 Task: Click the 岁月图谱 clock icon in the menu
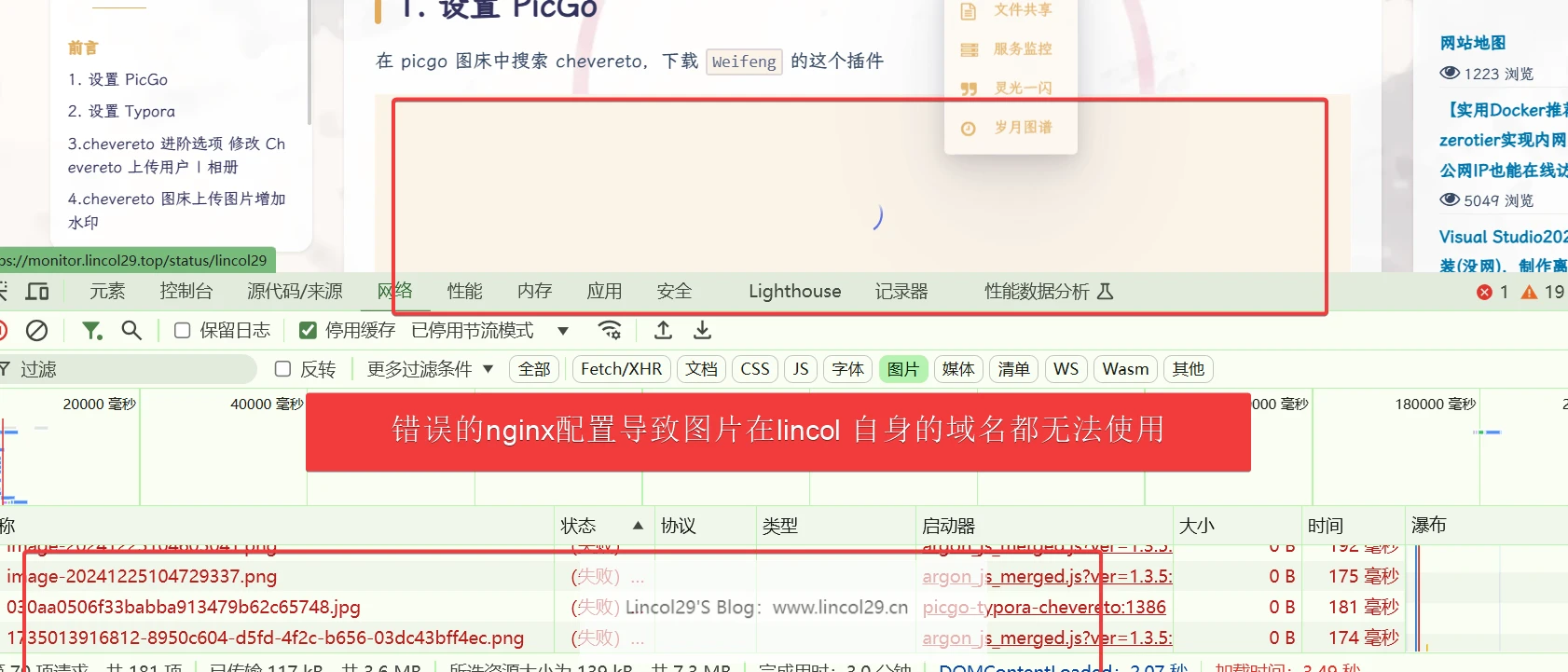point(969,128)
